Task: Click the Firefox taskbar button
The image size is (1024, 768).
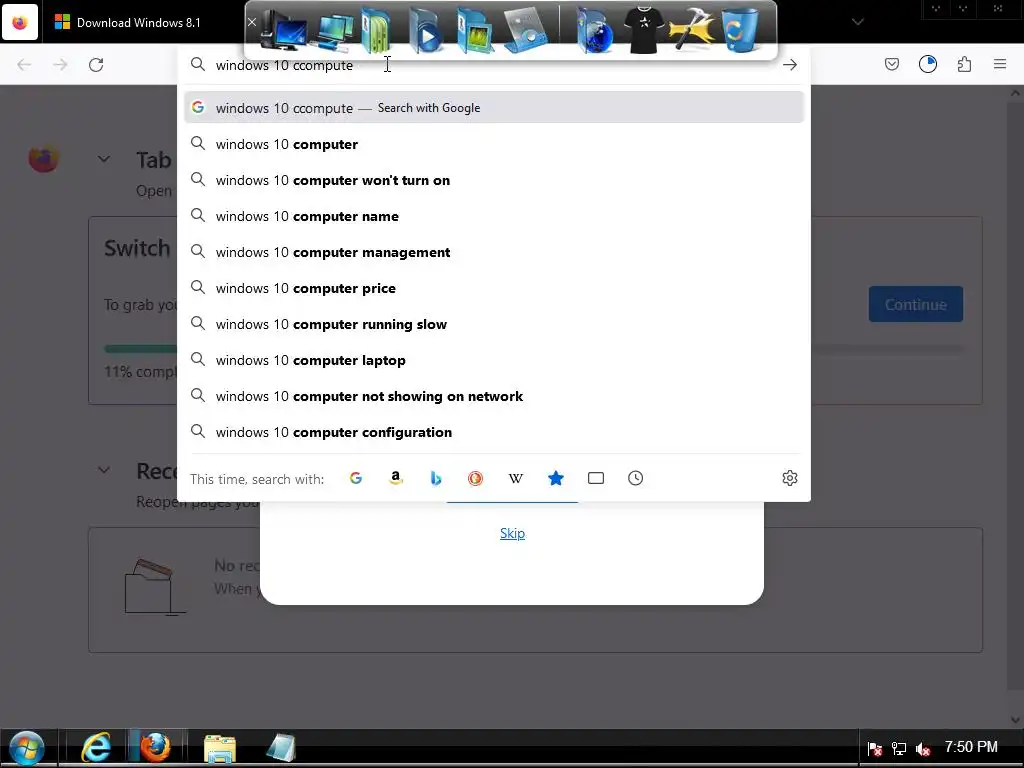Action: pyautogui.click(x=155, y=748)
